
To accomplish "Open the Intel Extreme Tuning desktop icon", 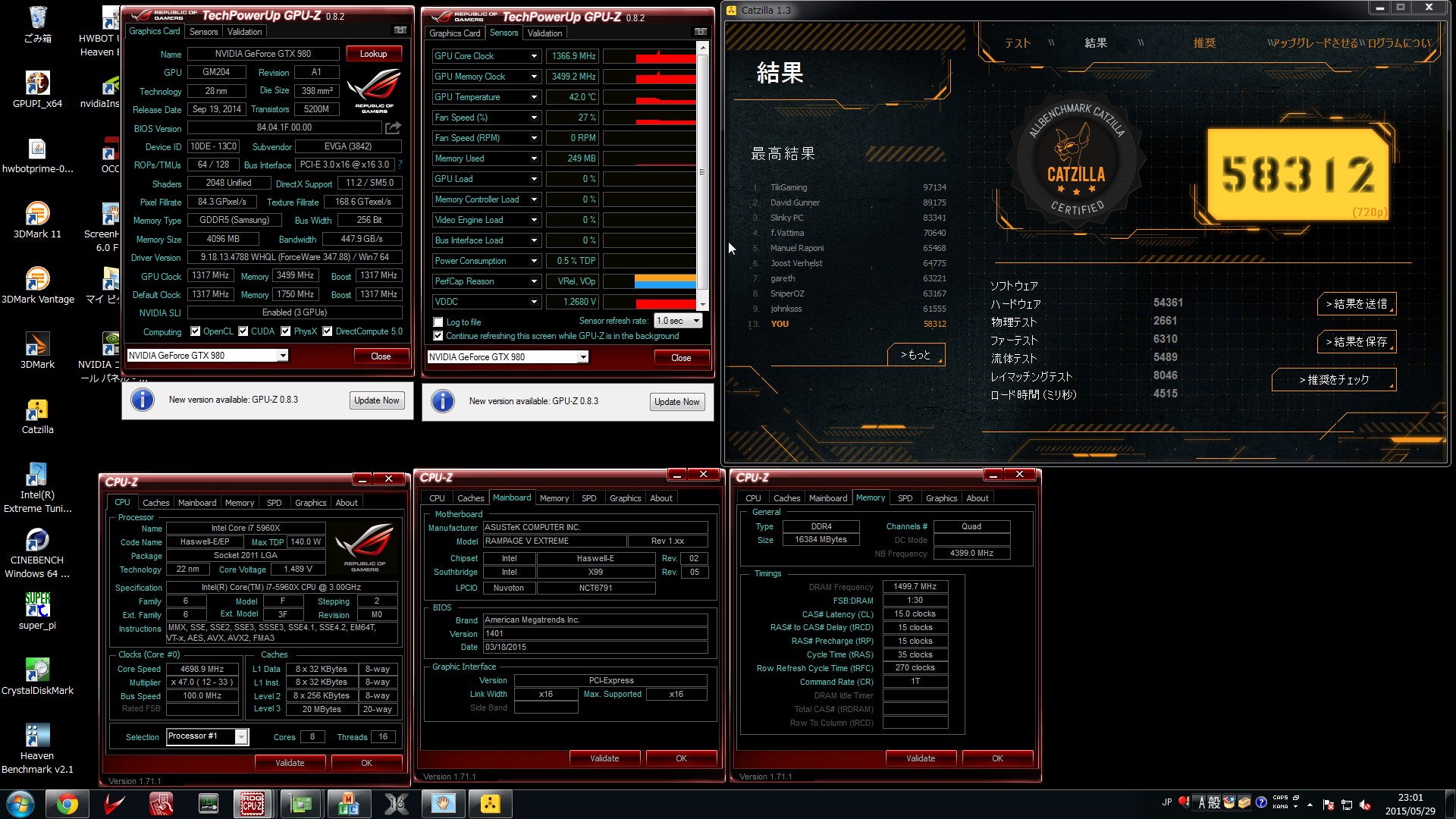I will tap(37, 488).
